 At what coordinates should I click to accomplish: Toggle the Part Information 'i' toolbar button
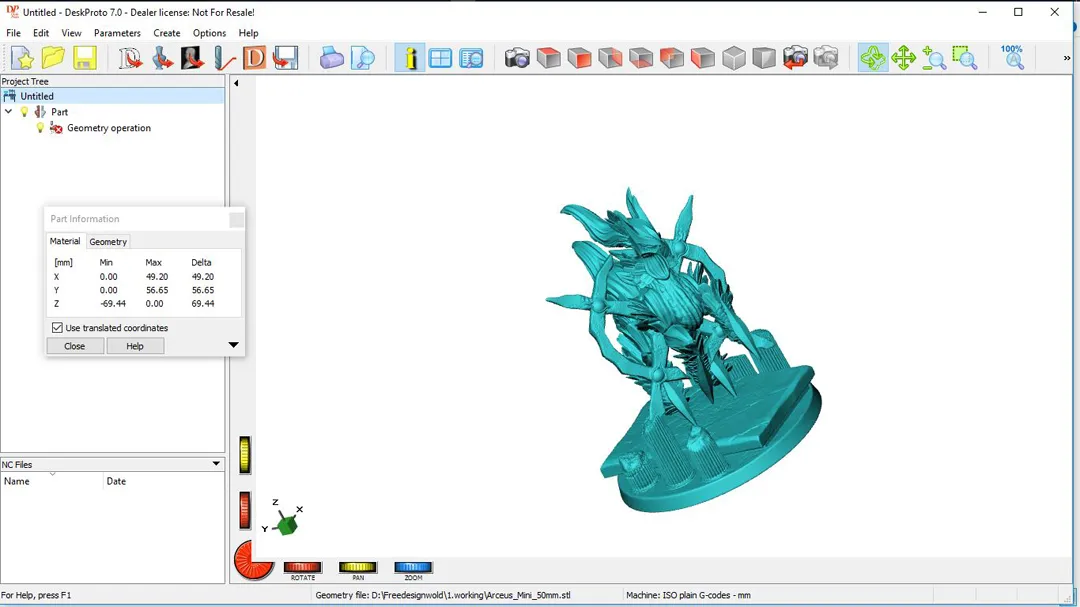(410, 58)
